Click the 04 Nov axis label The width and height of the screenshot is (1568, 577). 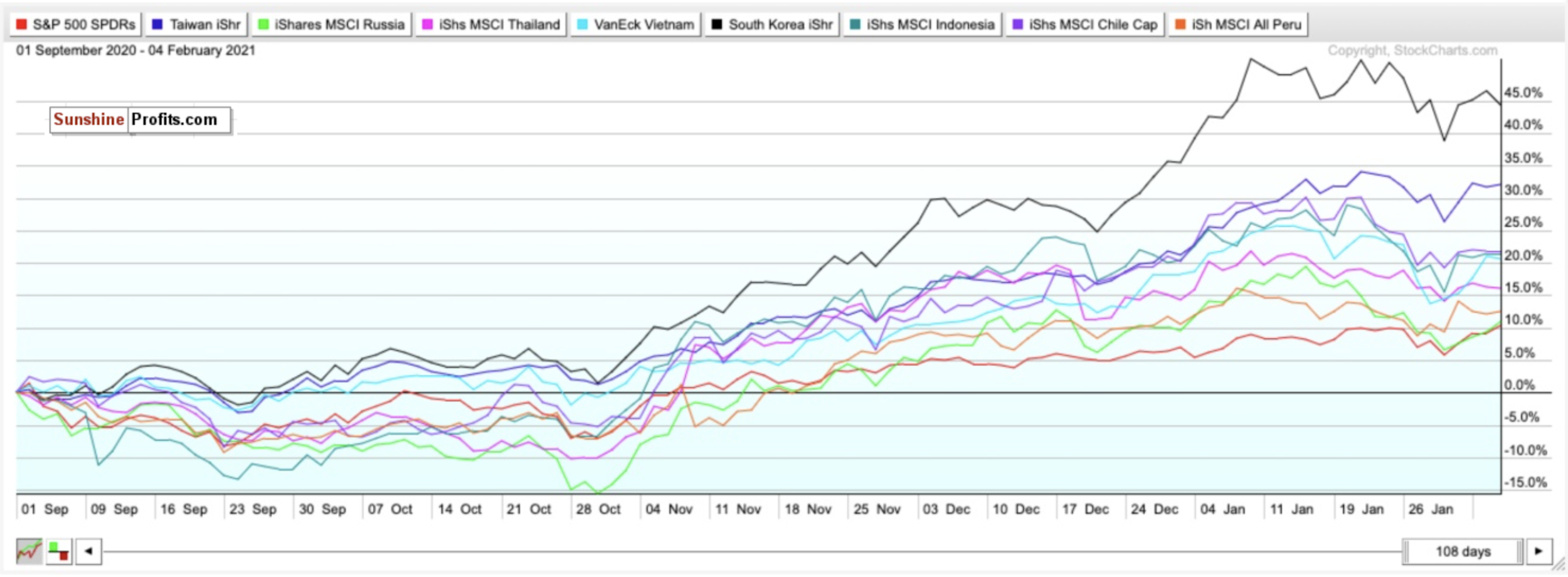669,509
